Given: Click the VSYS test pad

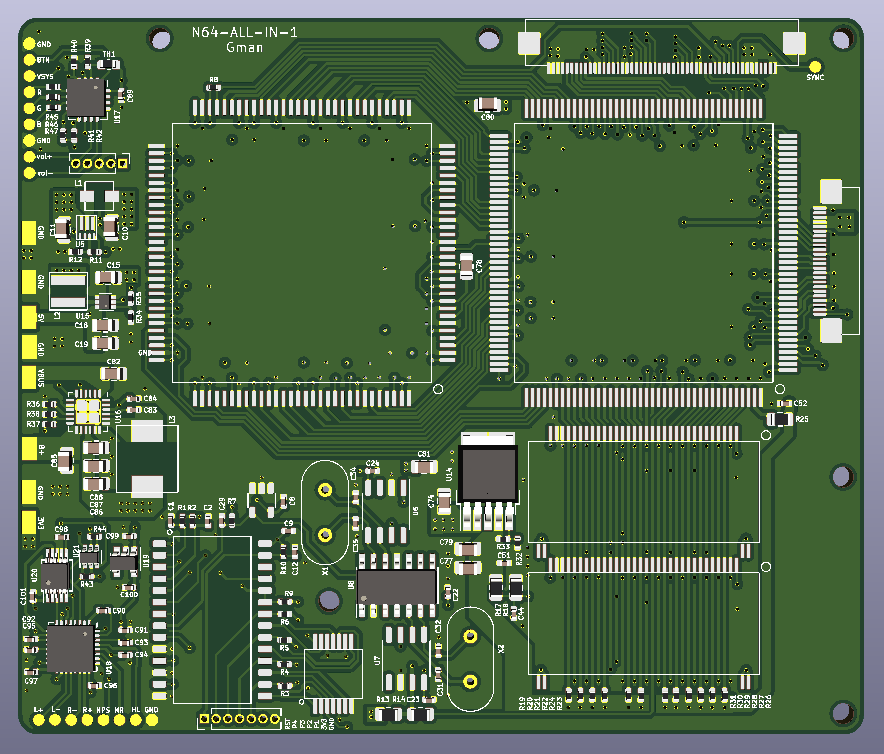Looking at the screenshot, I should point(29,76).
